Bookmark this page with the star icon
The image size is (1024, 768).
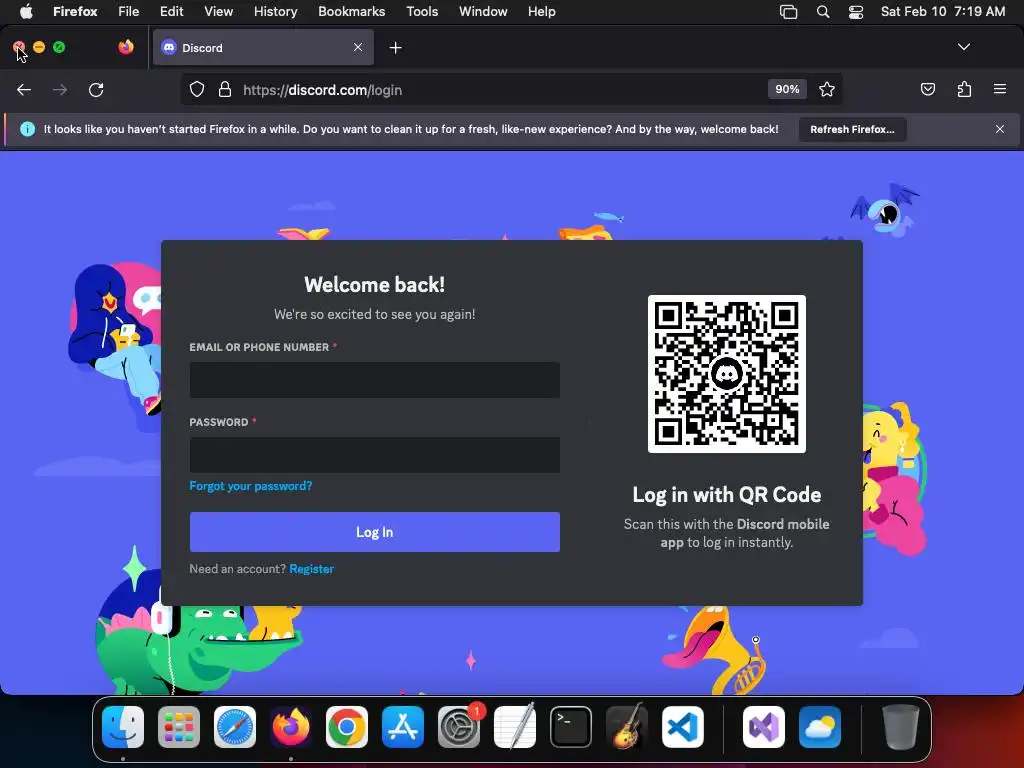[x=827, y=89]
